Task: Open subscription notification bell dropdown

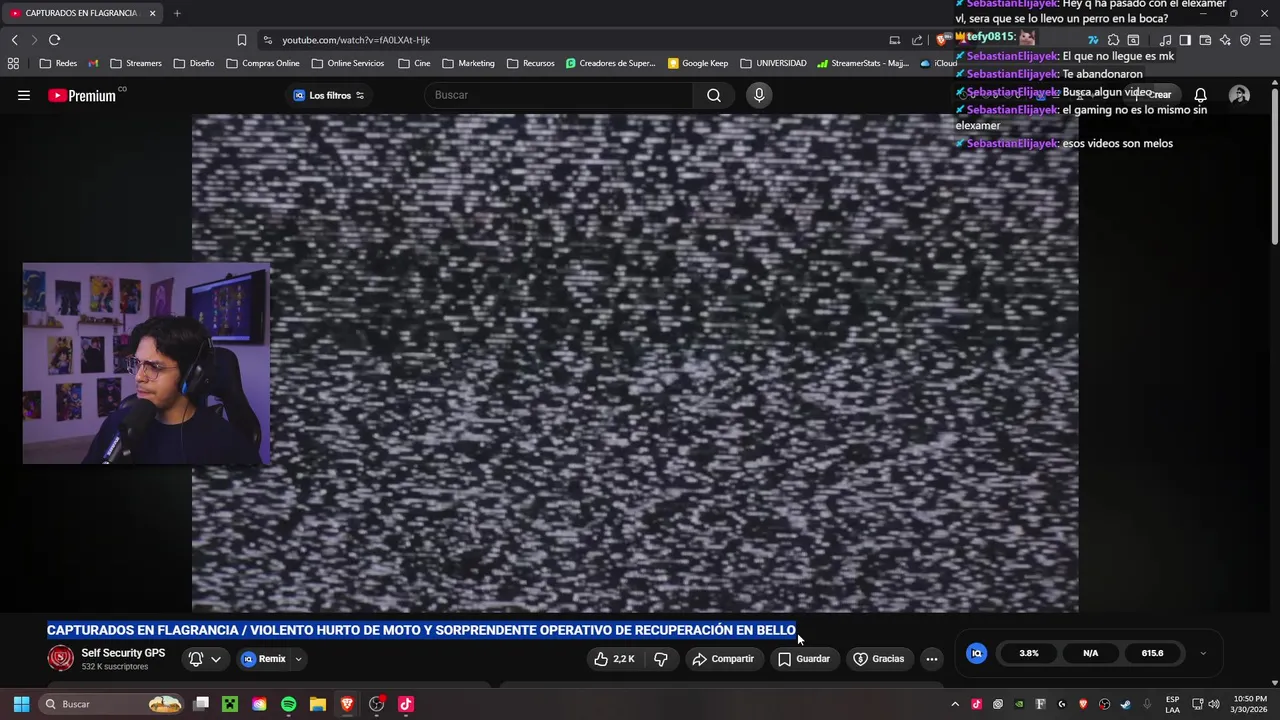Action: (204, 659)
